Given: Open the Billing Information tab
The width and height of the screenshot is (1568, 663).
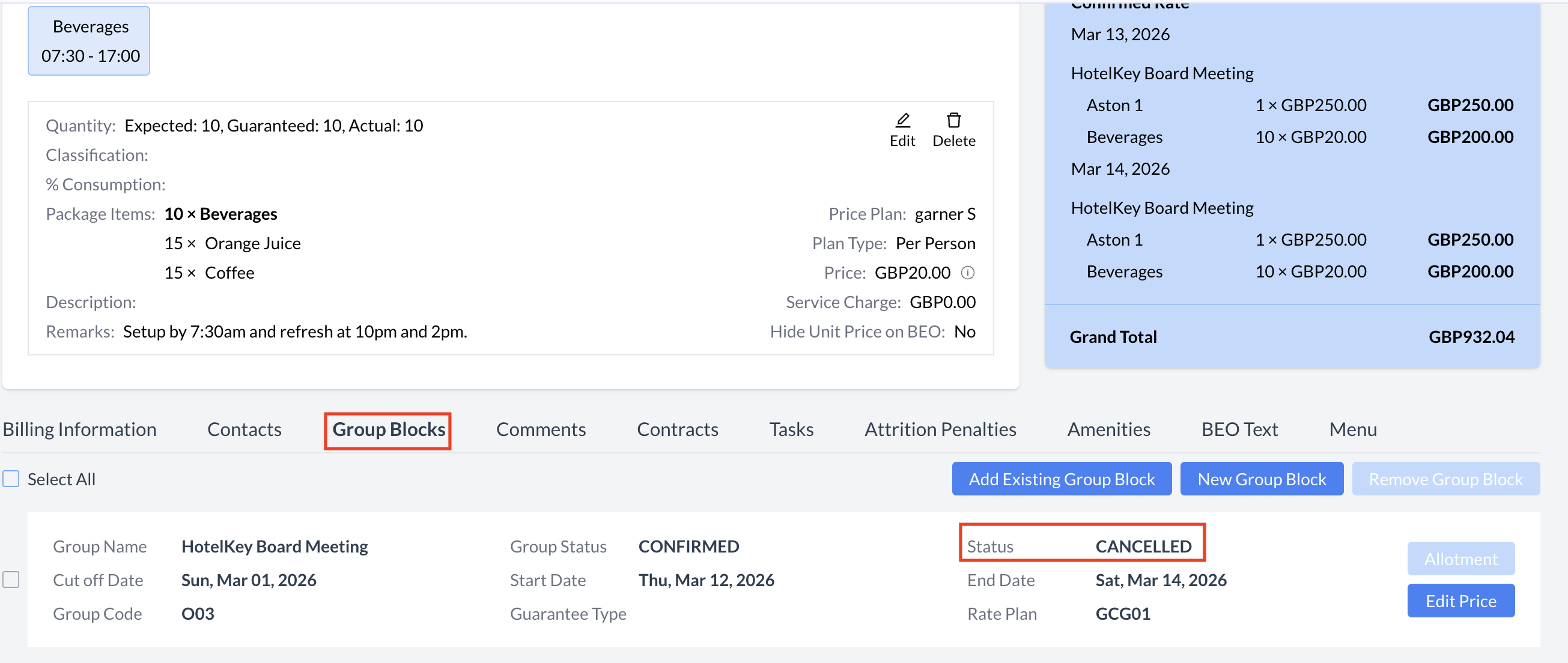Looking at the screenshot, I should tap(80, 429).
